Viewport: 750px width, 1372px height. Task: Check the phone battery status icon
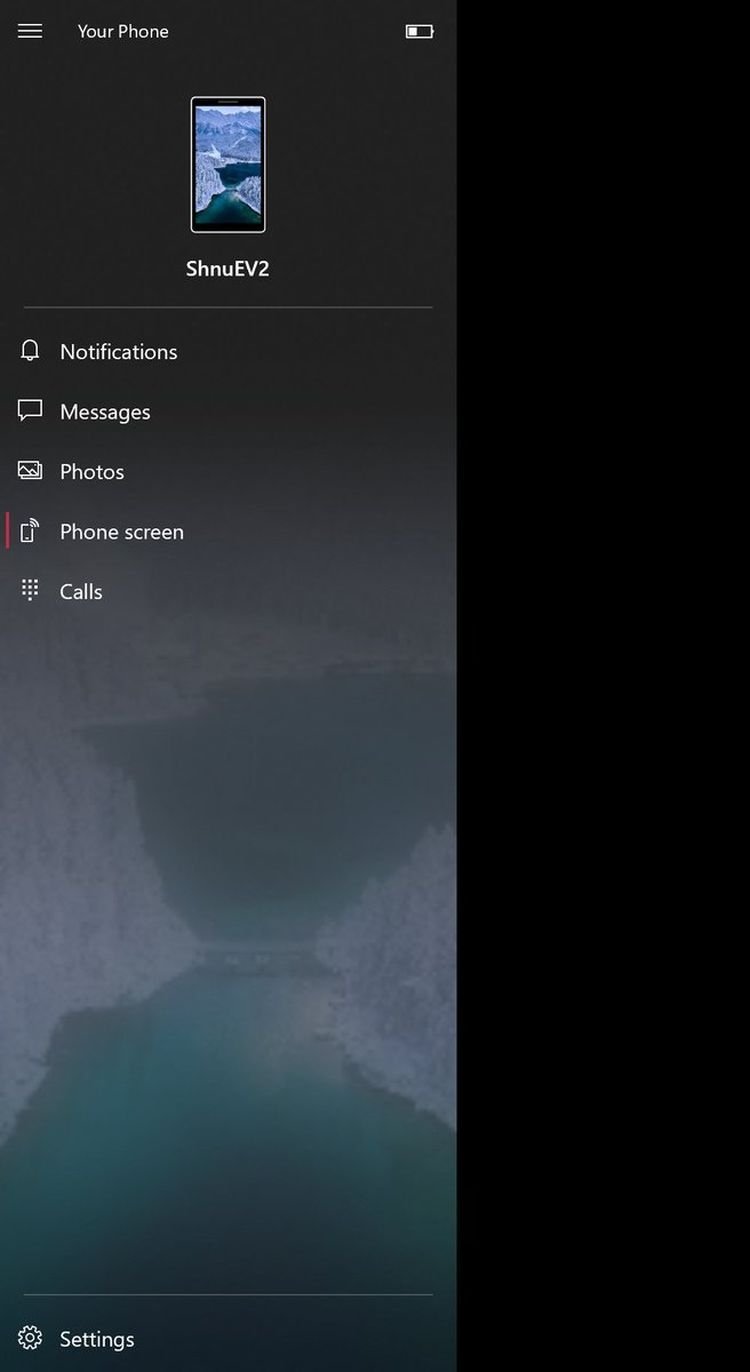point(419,31)
